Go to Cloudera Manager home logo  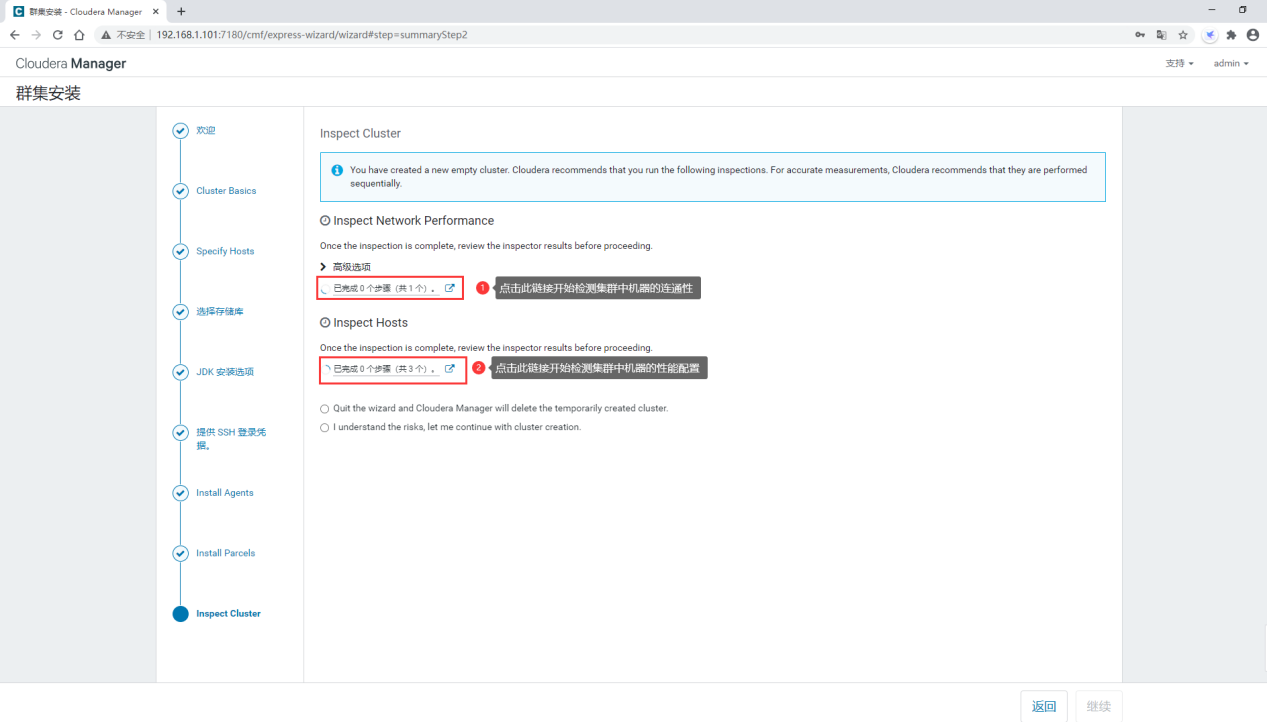tap(71, 63)
